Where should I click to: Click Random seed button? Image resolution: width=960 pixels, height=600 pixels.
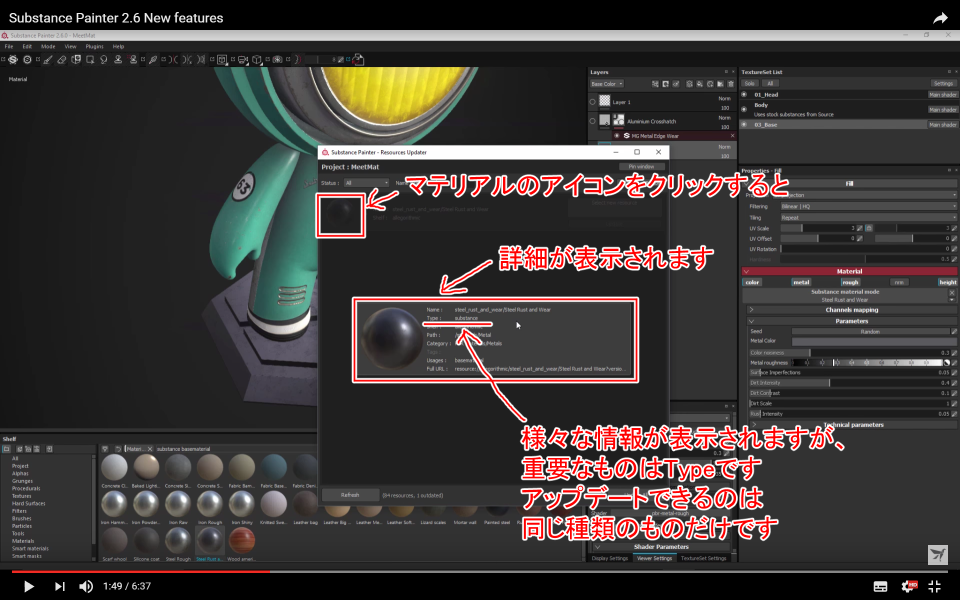pyautogui.click(x=870, y=331)
